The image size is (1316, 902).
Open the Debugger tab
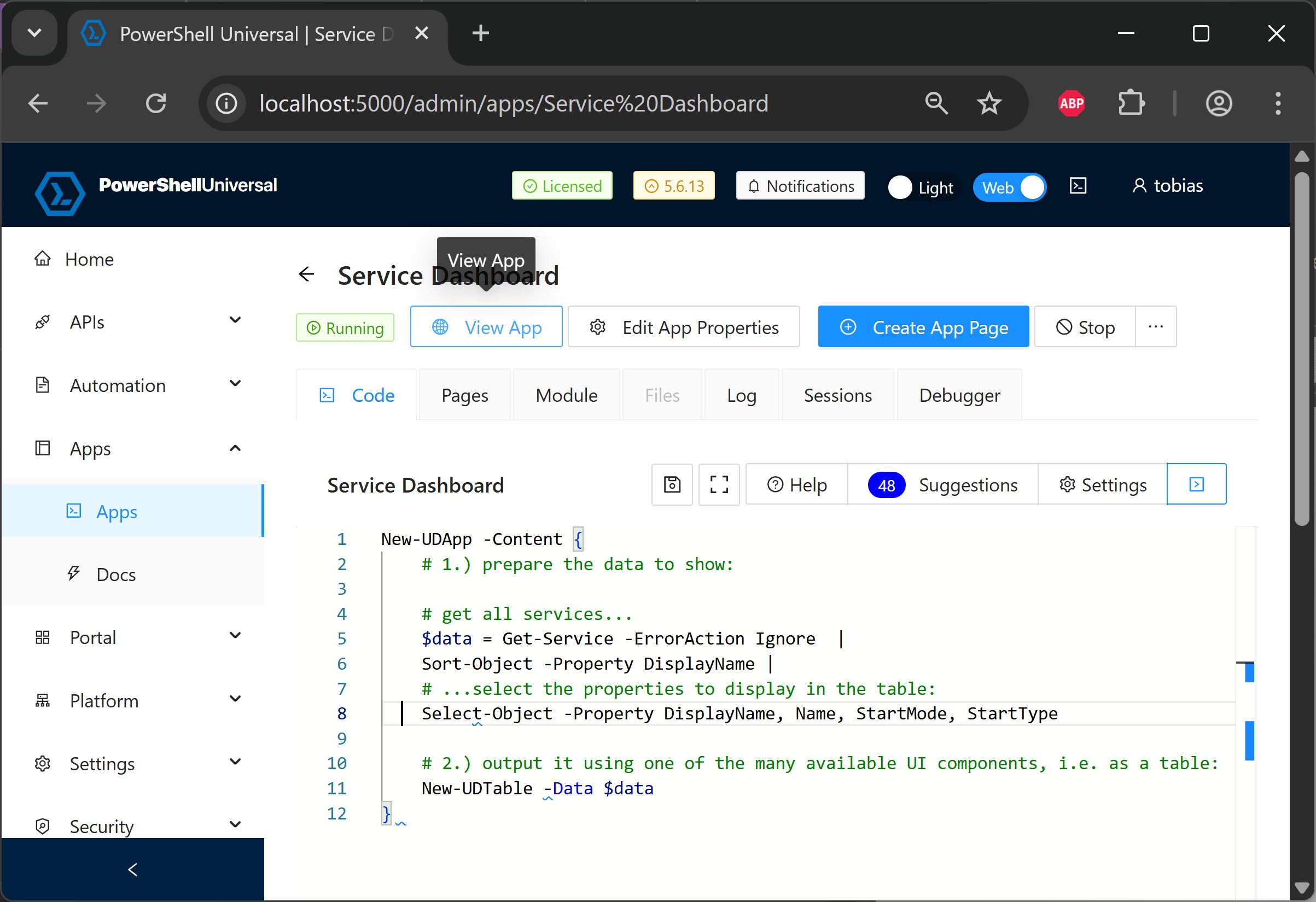[959, 395]
